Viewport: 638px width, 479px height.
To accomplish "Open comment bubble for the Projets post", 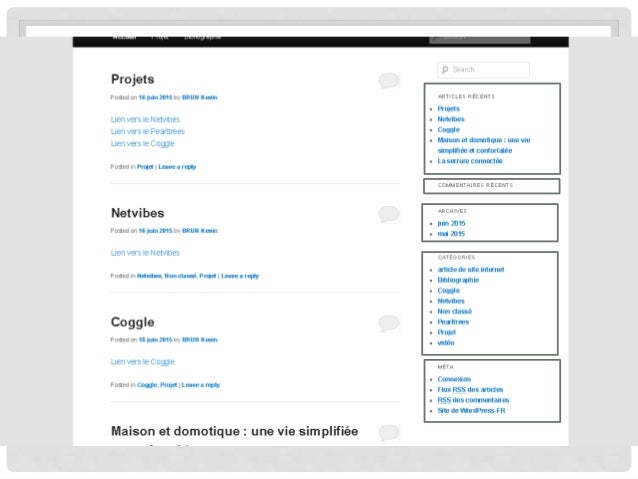I will [x=389, y=81].
